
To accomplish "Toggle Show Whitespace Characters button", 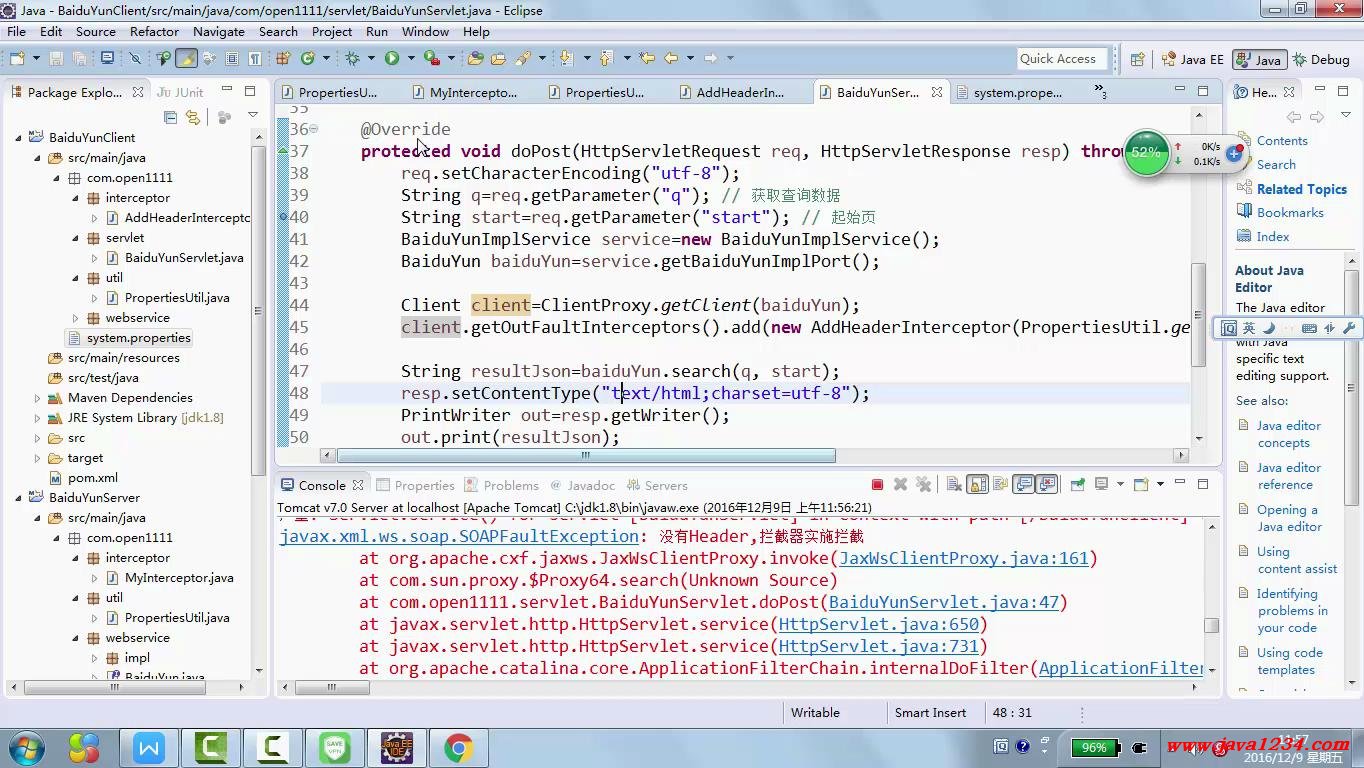I will tap(255, 59).
